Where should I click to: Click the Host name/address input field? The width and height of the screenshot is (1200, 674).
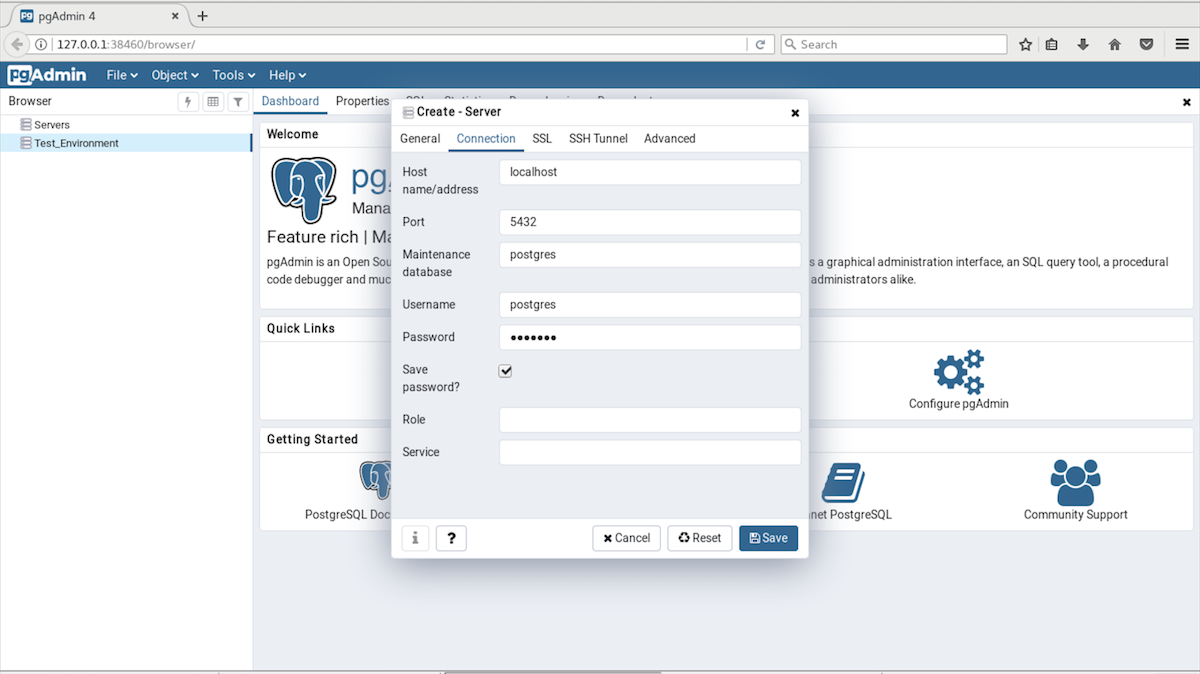tap(650, 172)
